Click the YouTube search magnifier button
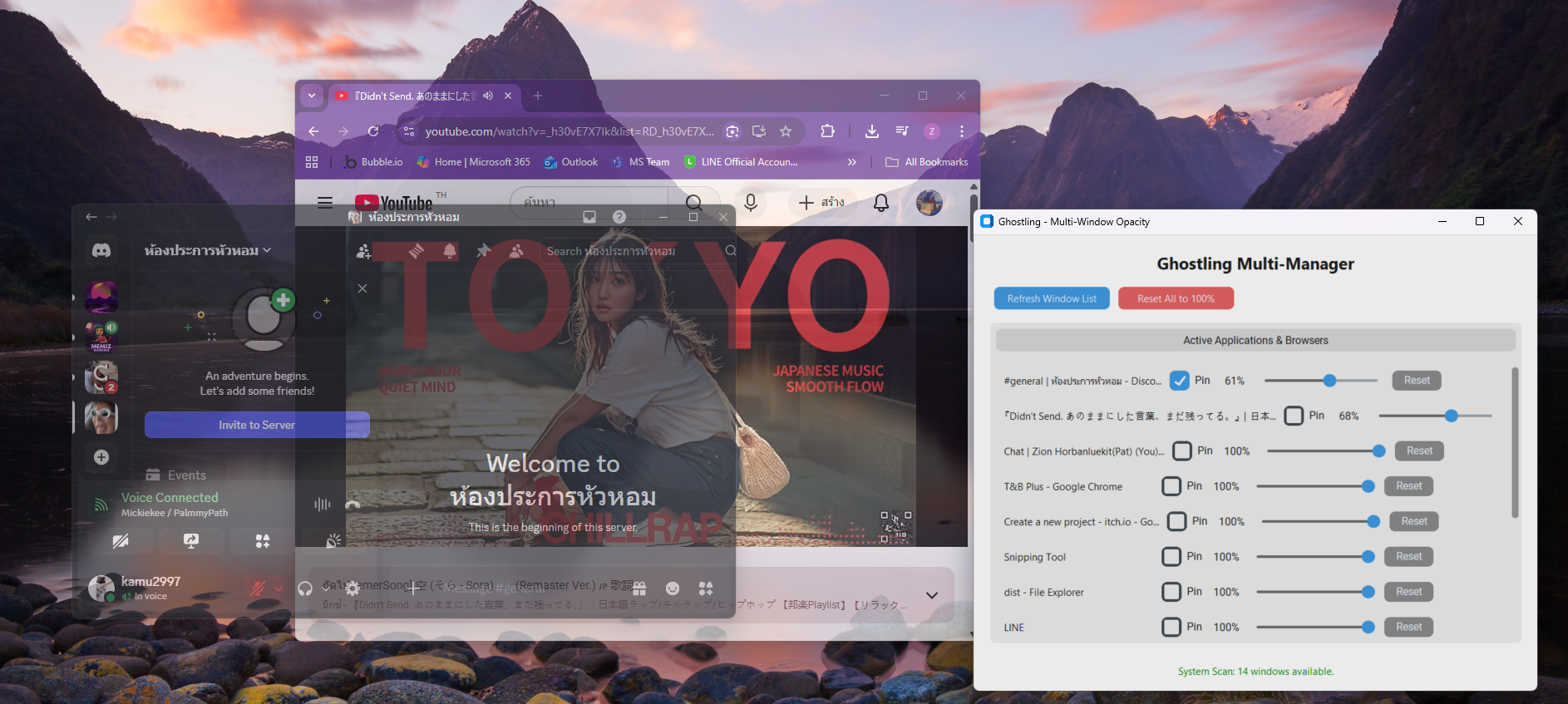 tap(694, 203)
